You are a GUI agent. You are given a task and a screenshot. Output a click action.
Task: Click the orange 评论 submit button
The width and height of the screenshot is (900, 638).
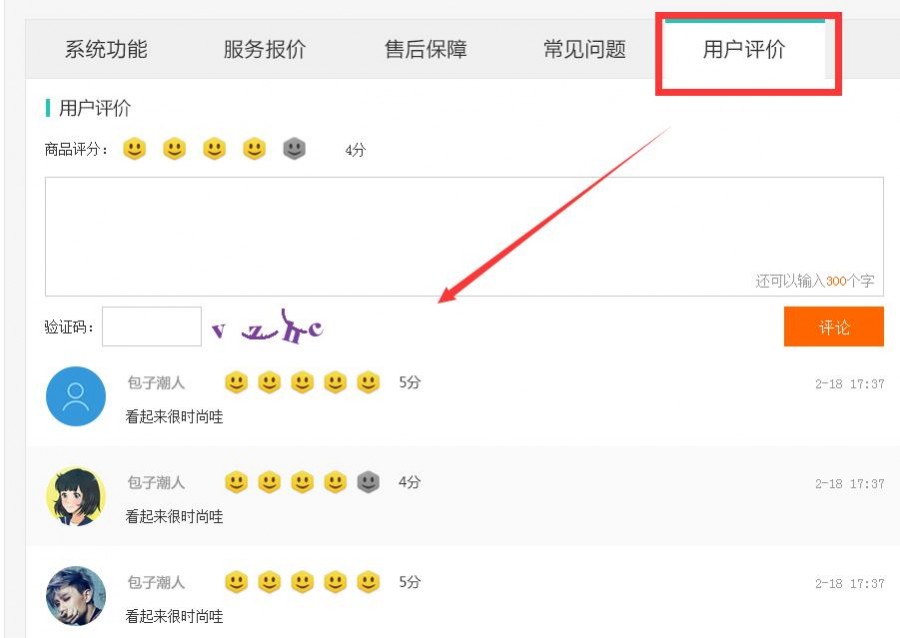[x=833, y=326]
